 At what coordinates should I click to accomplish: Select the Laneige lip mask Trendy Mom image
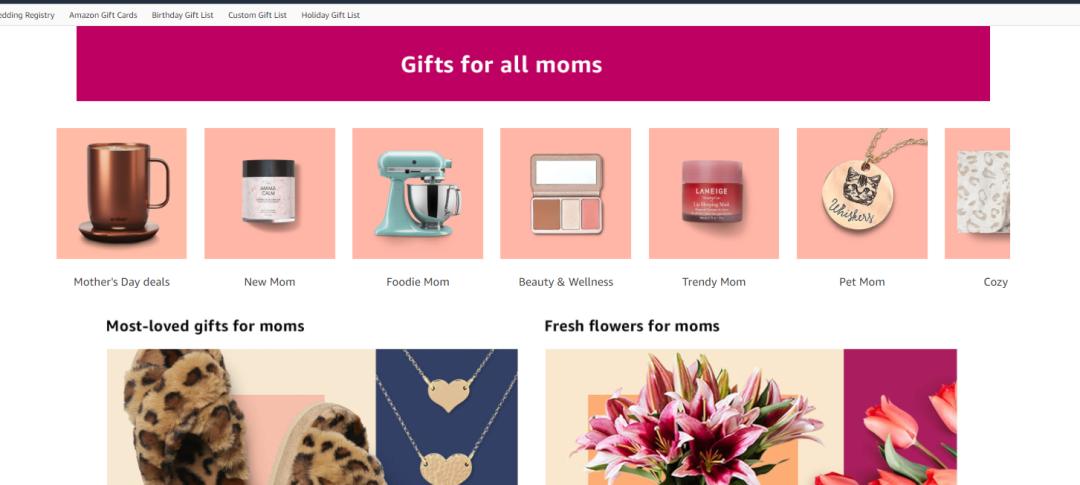coord(714,194)
